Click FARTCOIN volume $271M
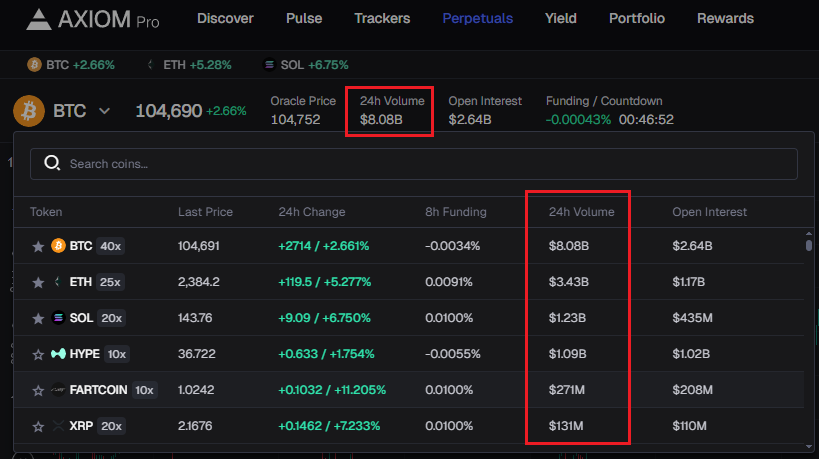The width and height of the screenshot is (819, 459). click(567, 390)
